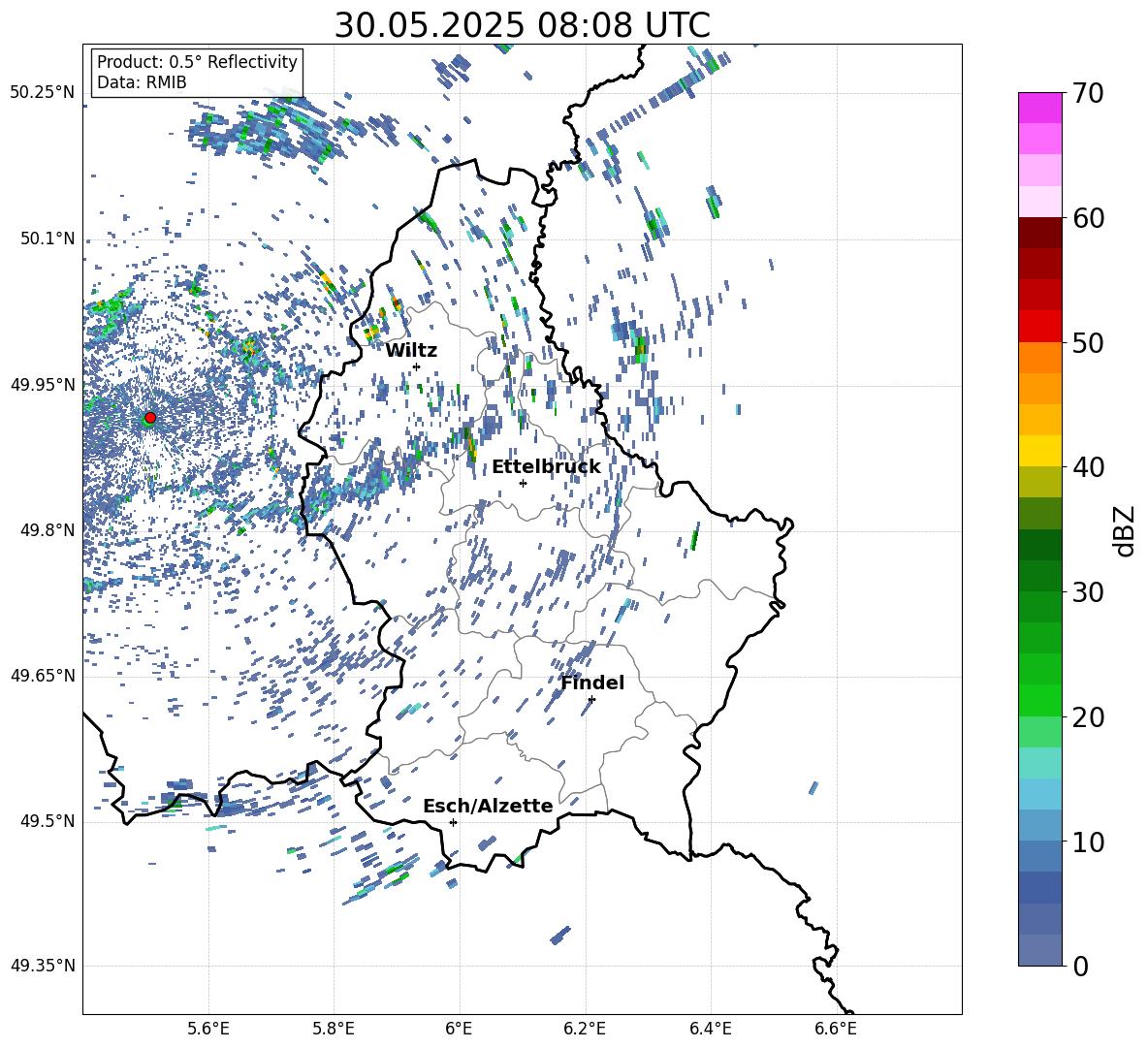Click the 6.4°E longitude label
The image size is (1148, 1048).
710,1029
